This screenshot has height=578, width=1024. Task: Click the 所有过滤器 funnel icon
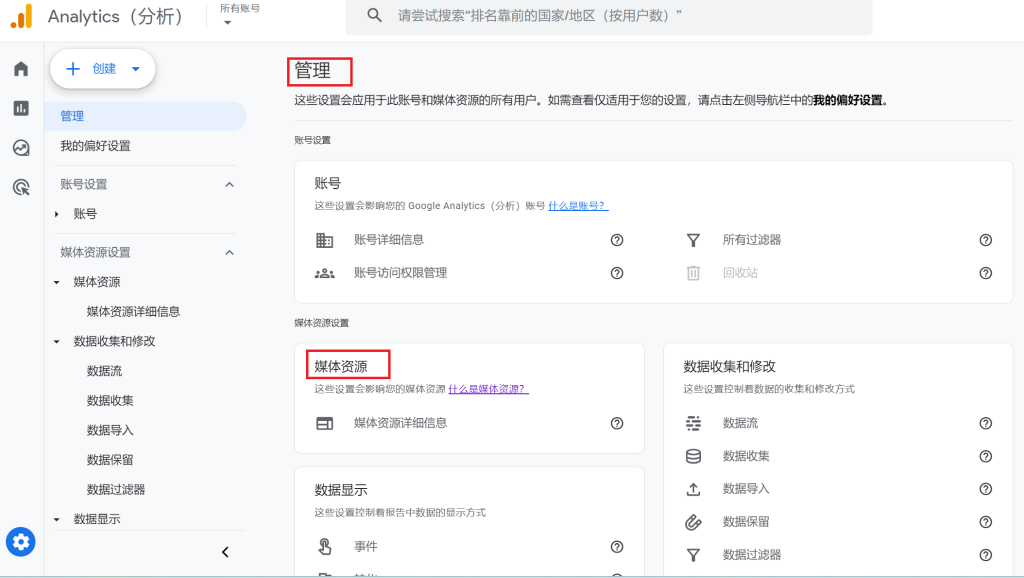[693, 240]
